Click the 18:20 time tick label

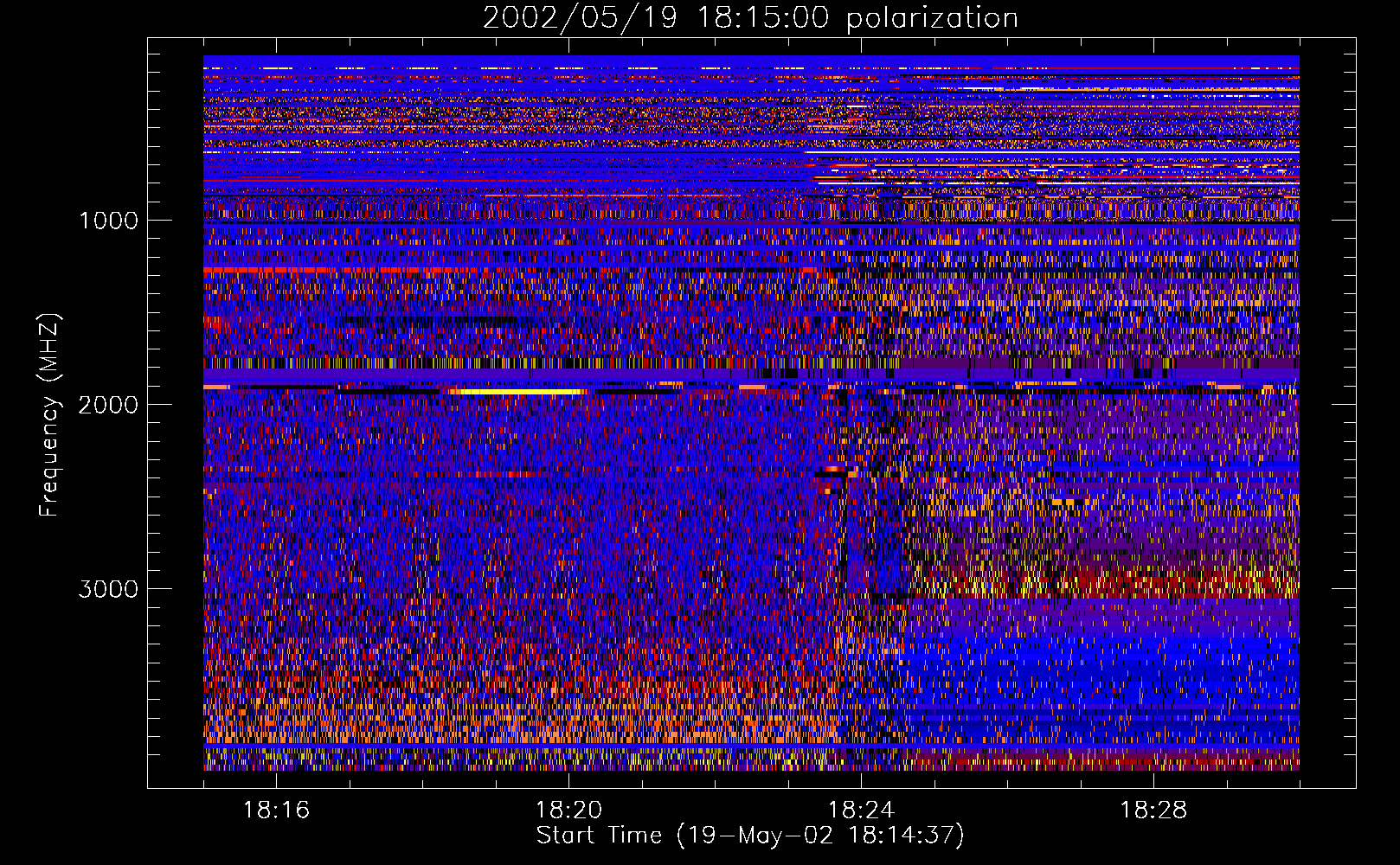pyautogui.click(x=568, y=811)
